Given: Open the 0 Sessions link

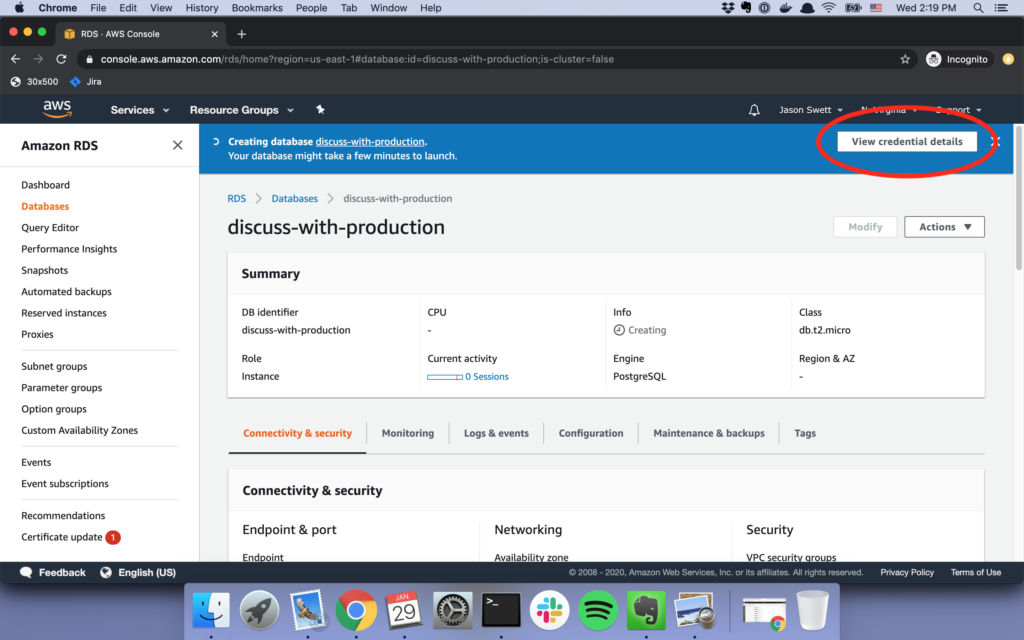Looking at the screenshot, I should tap(487, 377).
